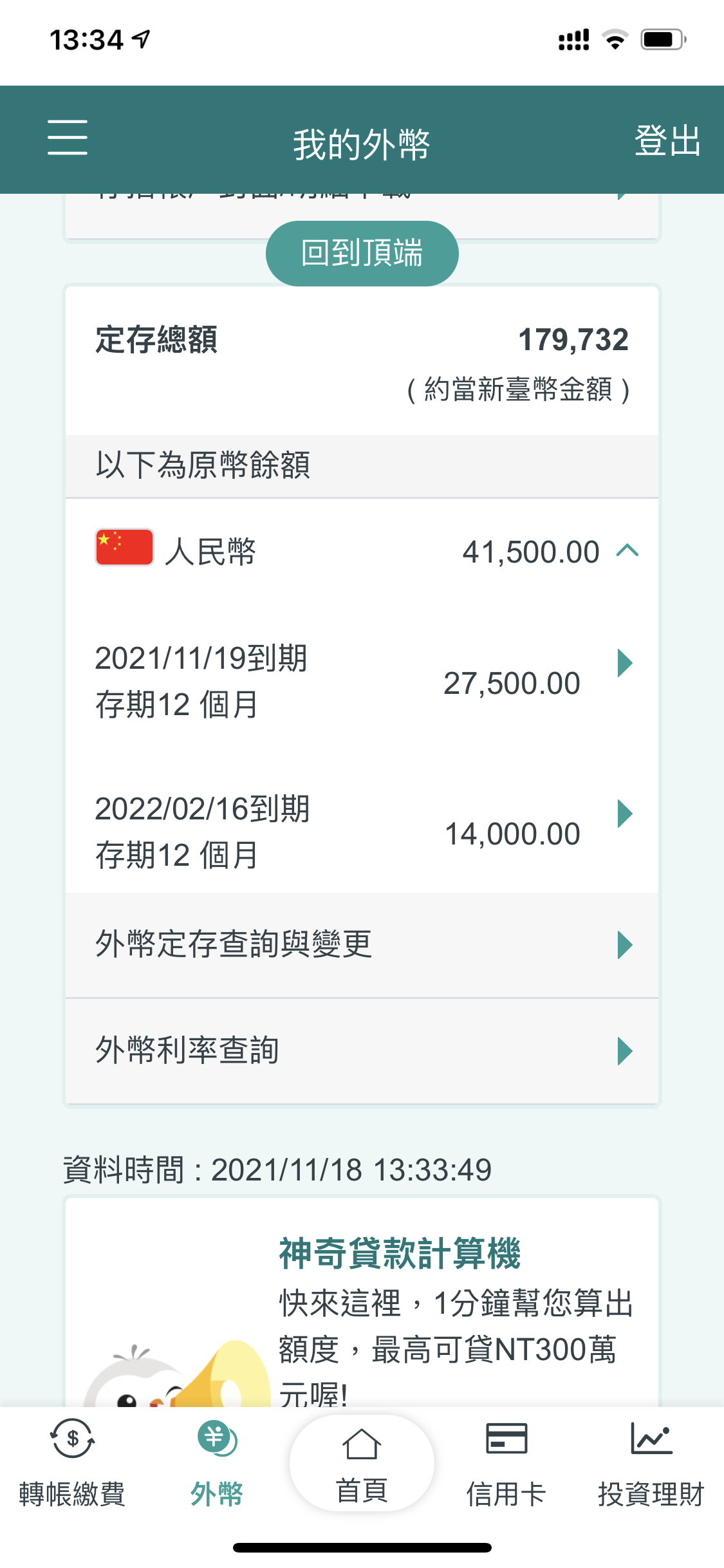Open the 神奇貸款計算機 loan banner

[399, 1254]
